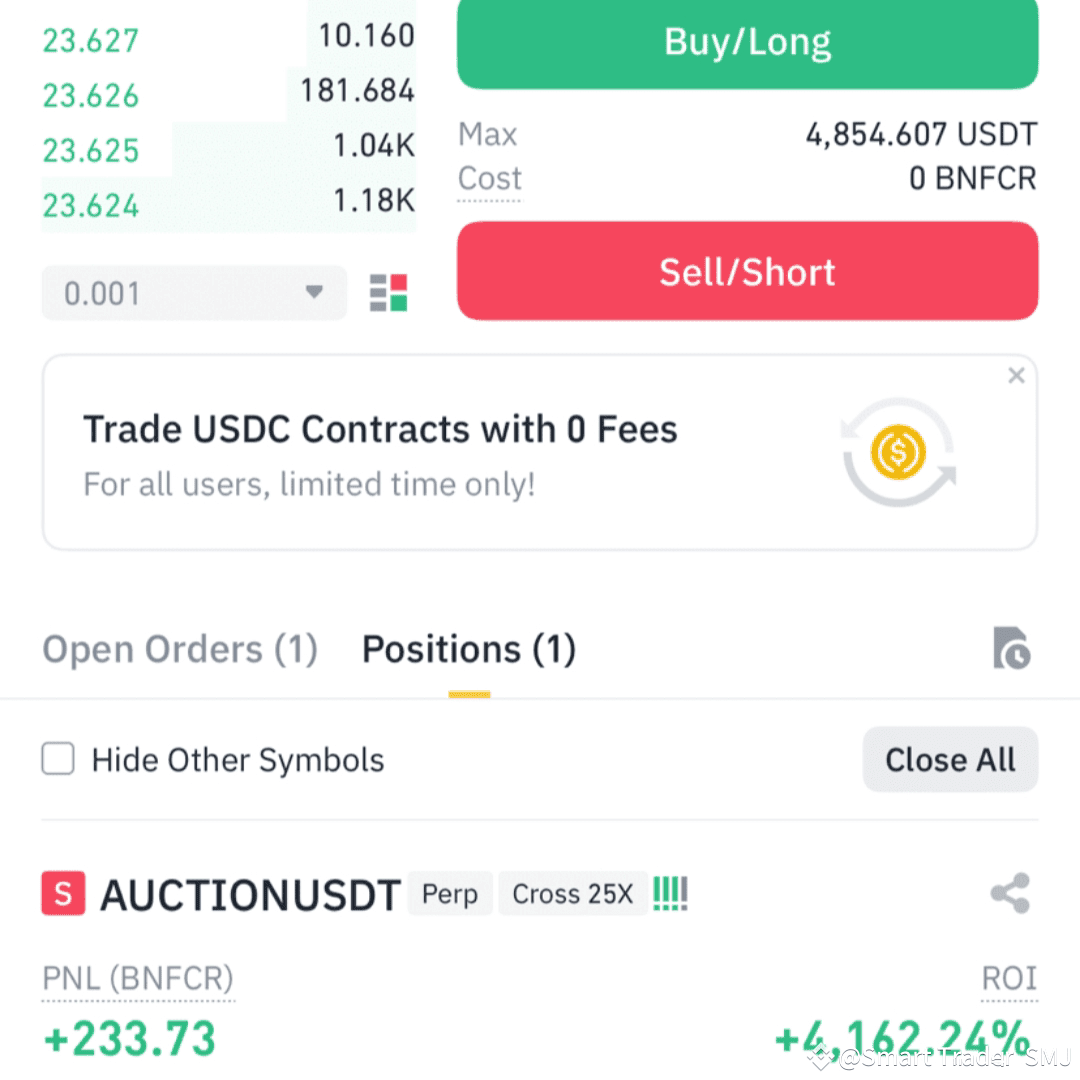The height and width of the screenshot is (1080, 1080).
Task: Tap the PNL (BNFCR) label
Action: (138, 979)
